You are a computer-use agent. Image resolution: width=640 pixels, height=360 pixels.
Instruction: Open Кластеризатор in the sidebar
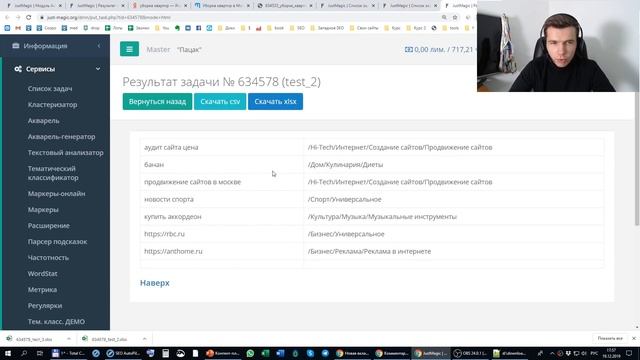(x=52, y=104)
